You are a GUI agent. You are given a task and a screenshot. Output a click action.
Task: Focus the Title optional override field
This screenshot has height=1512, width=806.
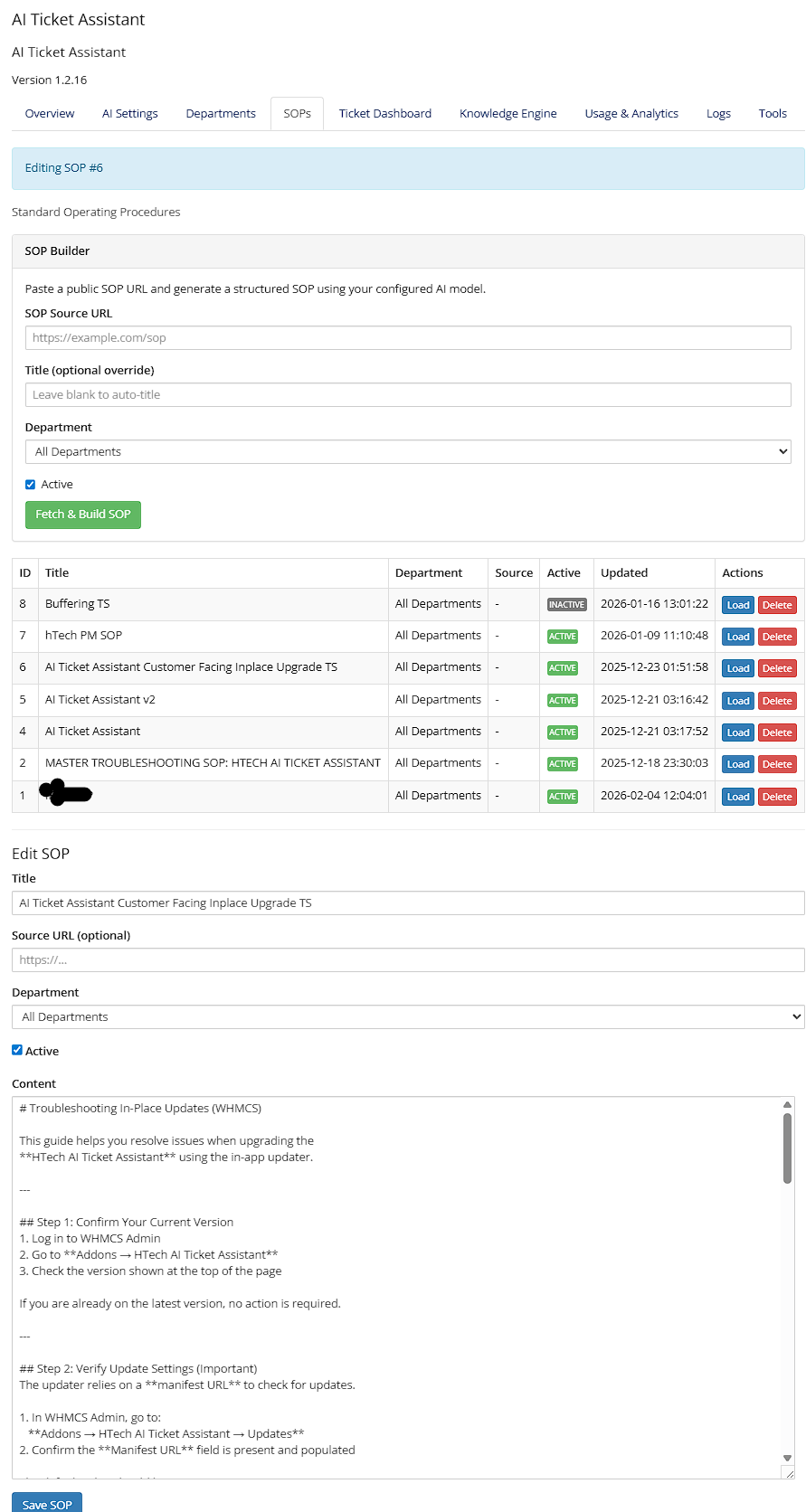pyautogui.click(x=408, y=395)
